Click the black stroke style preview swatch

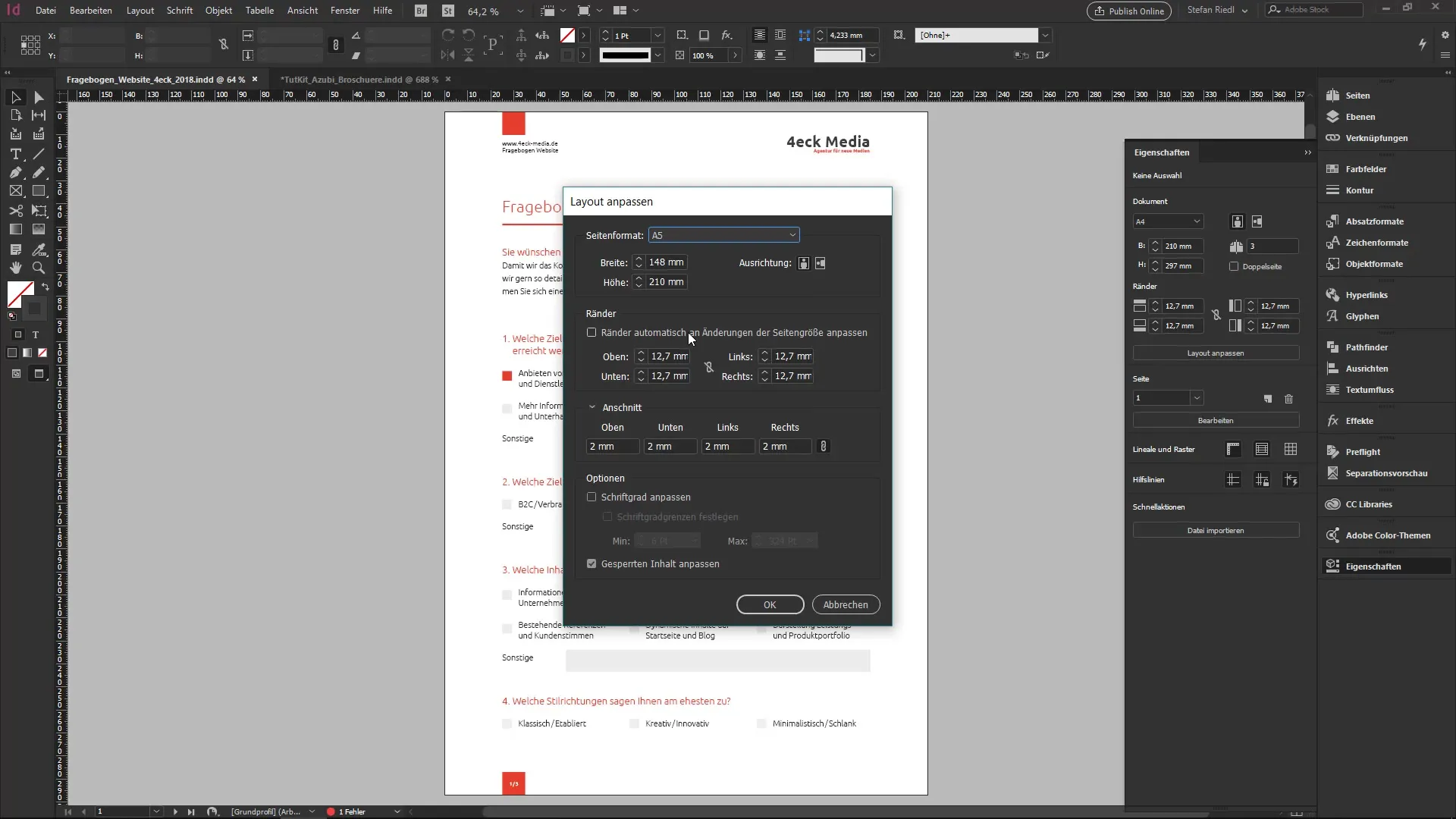(625, 55)
